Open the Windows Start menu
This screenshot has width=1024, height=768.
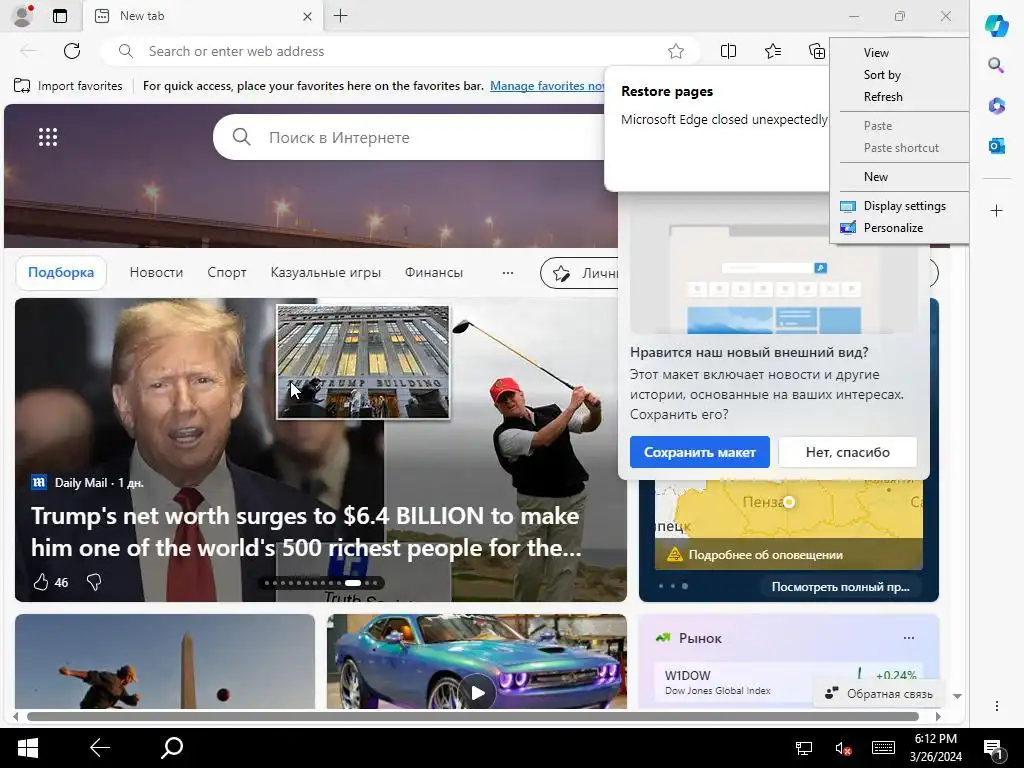(x=27, y=748)
